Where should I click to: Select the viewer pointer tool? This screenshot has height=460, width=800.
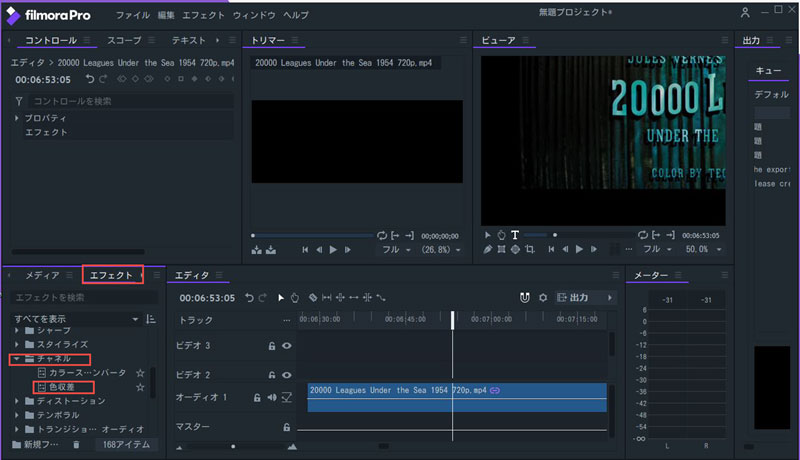point(488,235)
